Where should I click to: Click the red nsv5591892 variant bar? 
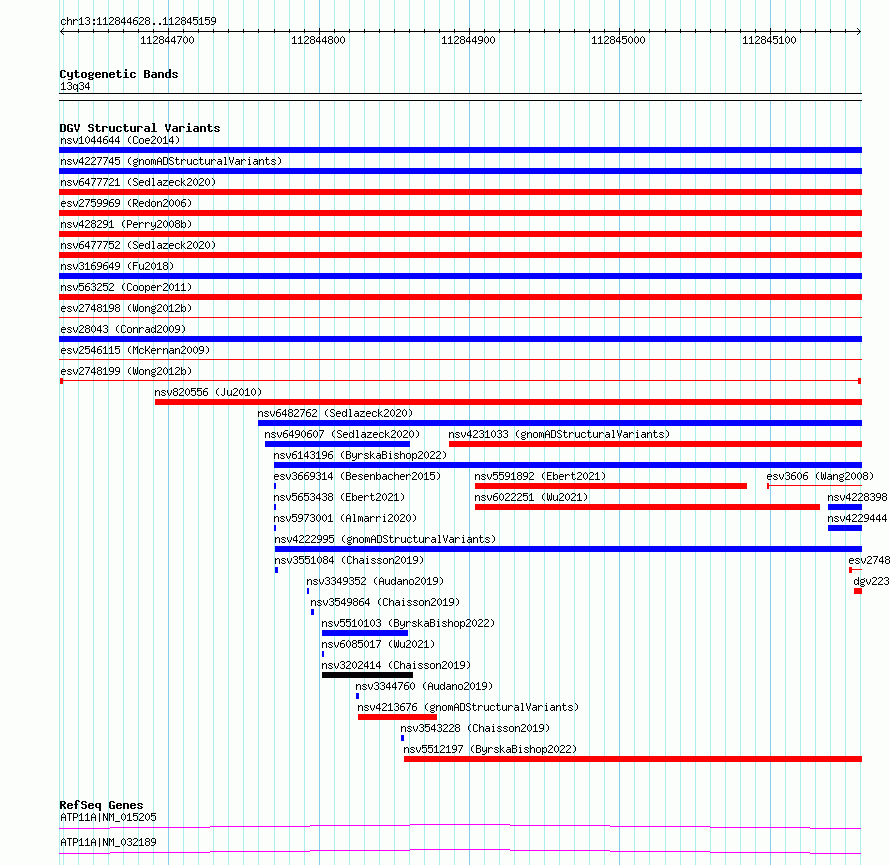(611, 486)
